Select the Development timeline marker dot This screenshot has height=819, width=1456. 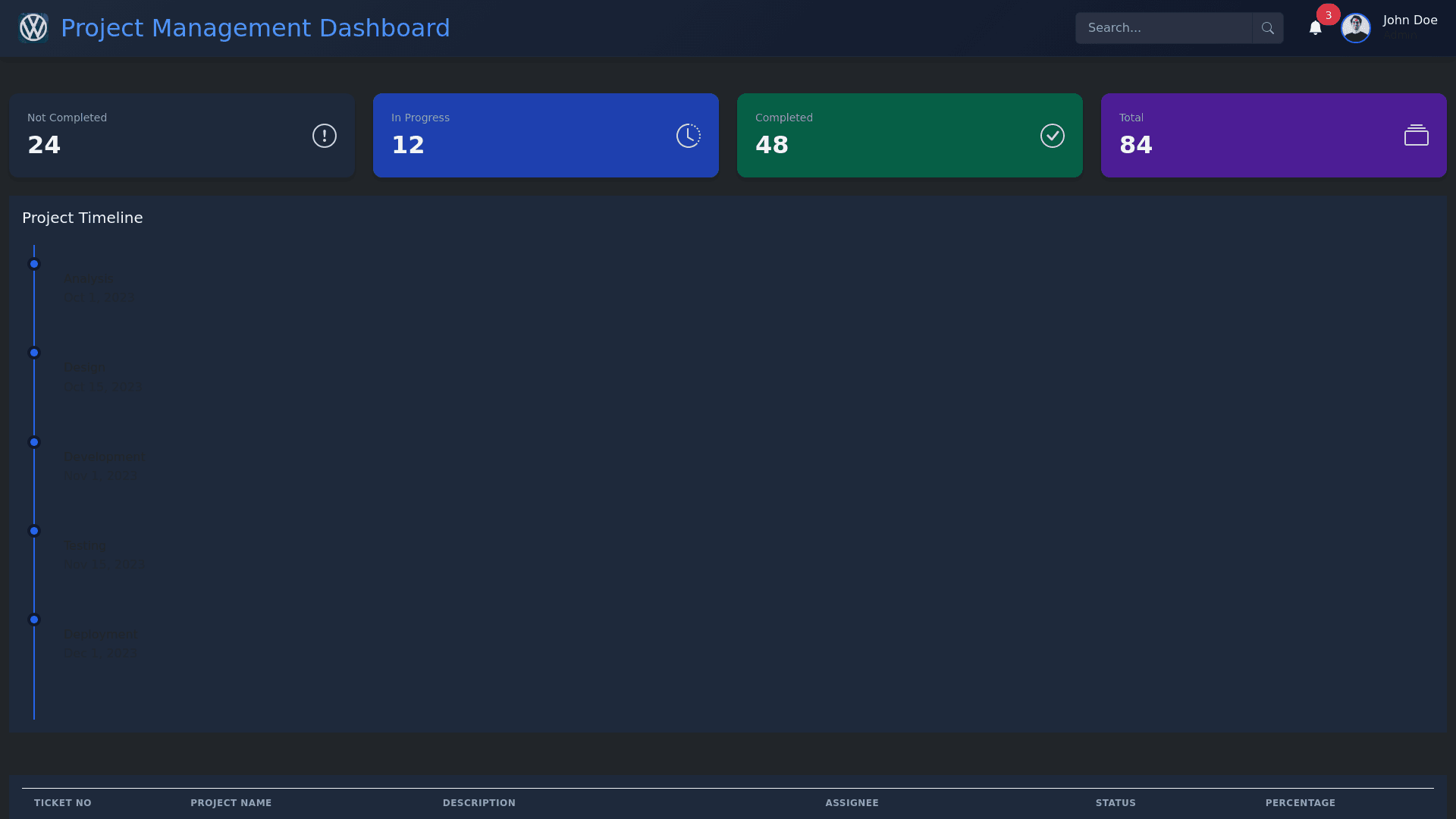(34, 442)
